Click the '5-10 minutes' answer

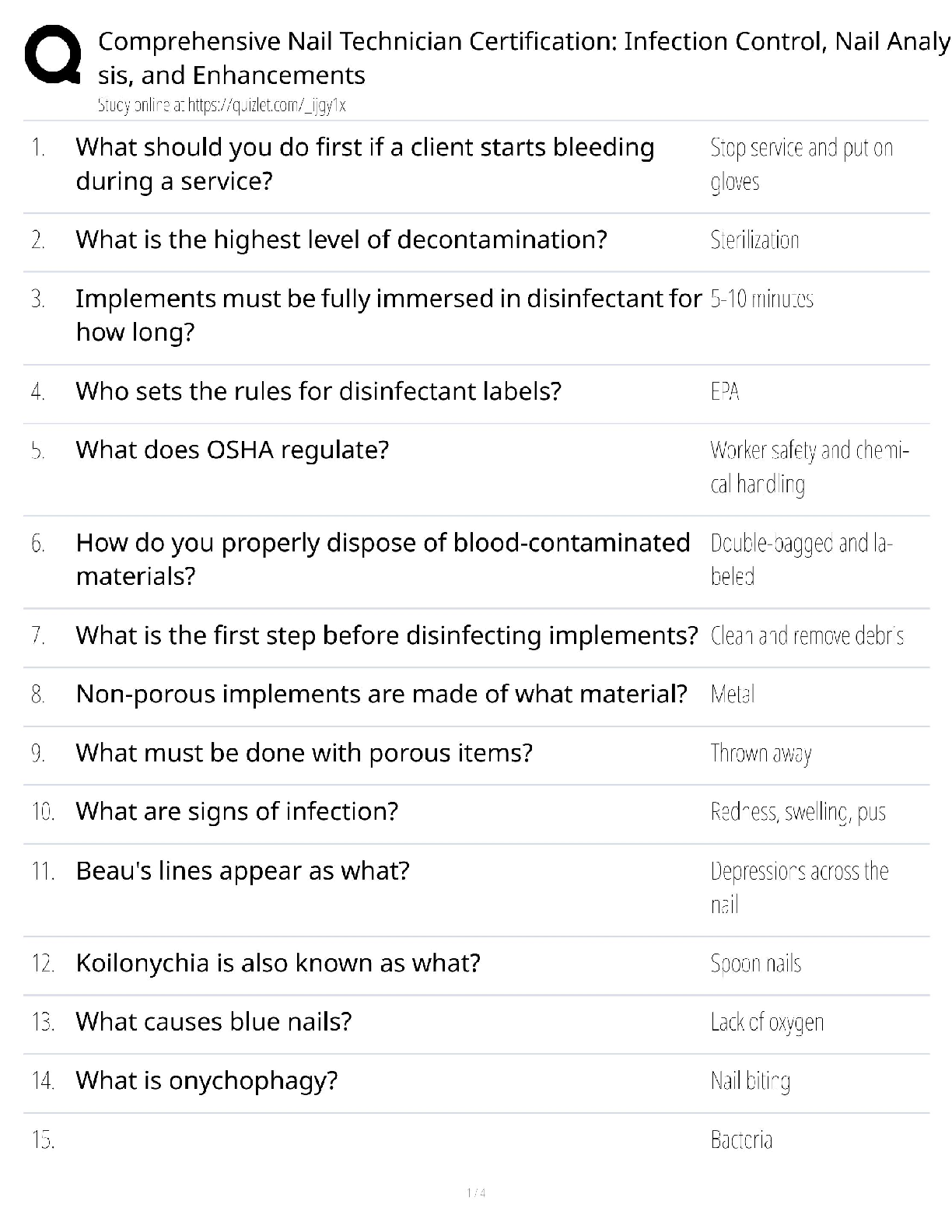point(761,299)
